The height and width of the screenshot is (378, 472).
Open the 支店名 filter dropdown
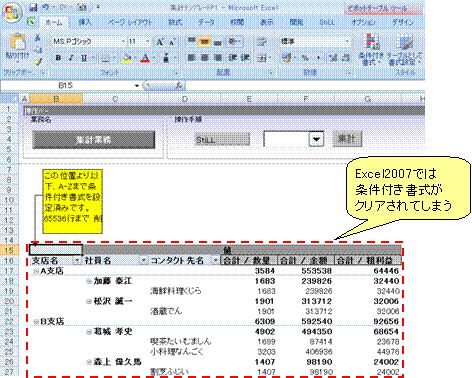click(77, 260)
